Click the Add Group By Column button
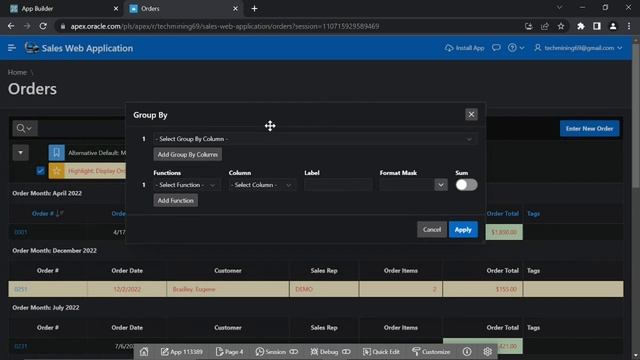This screenshot has width=640, height=360. coord(188,154)
